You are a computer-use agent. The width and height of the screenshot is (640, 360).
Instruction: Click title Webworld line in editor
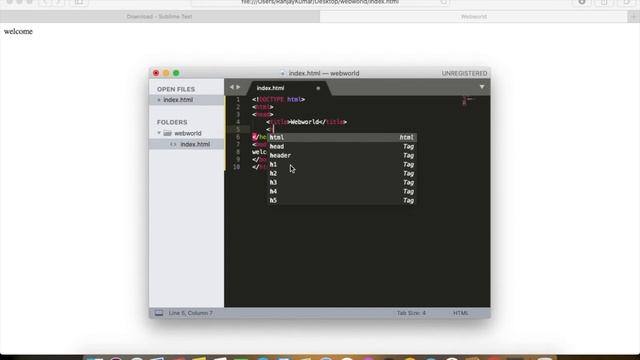point(307,122)
